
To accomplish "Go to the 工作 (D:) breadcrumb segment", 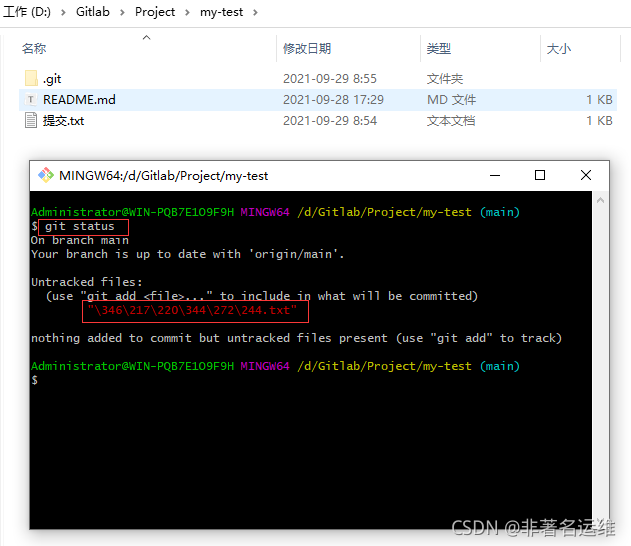I will (27, 12).
